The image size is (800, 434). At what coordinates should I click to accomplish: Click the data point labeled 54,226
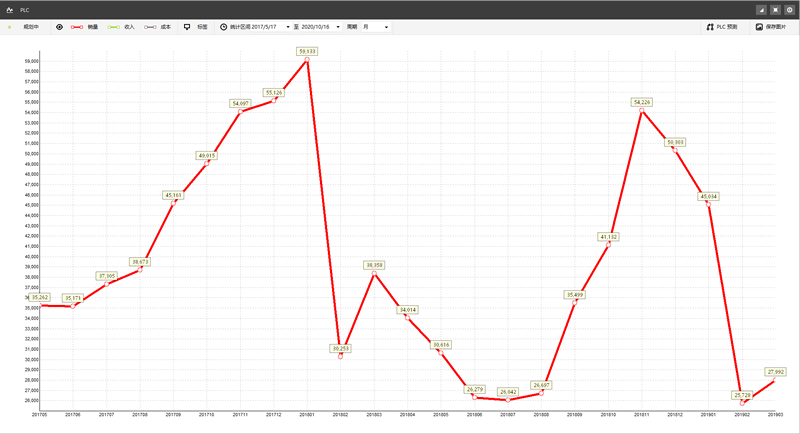pos(642,109)
